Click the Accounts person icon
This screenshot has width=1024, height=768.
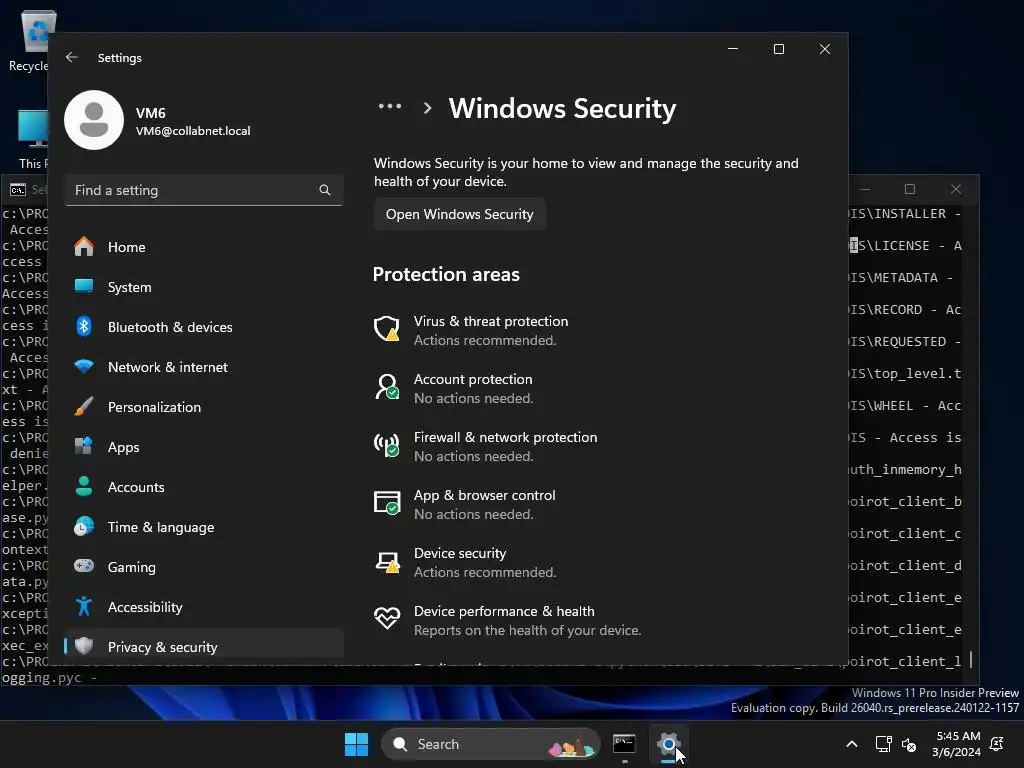(84, 487)
